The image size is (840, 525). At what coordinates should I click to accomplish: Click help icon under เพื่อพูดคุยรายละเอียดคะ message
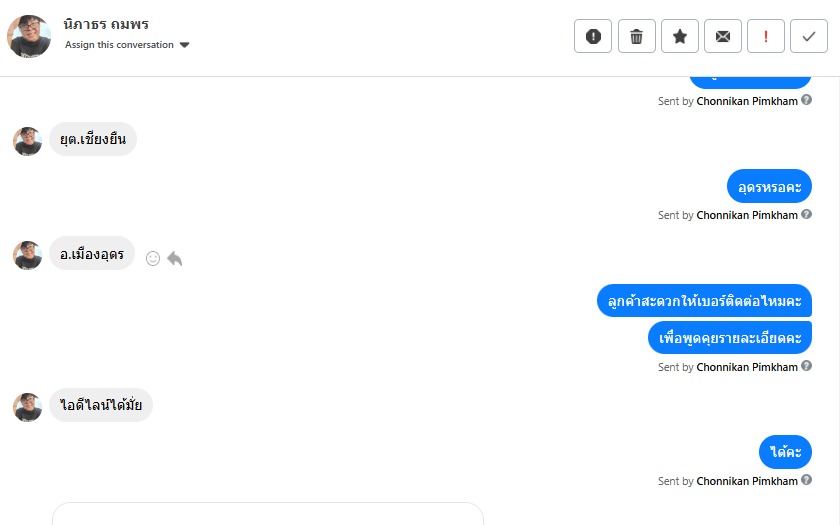(806, 366)
